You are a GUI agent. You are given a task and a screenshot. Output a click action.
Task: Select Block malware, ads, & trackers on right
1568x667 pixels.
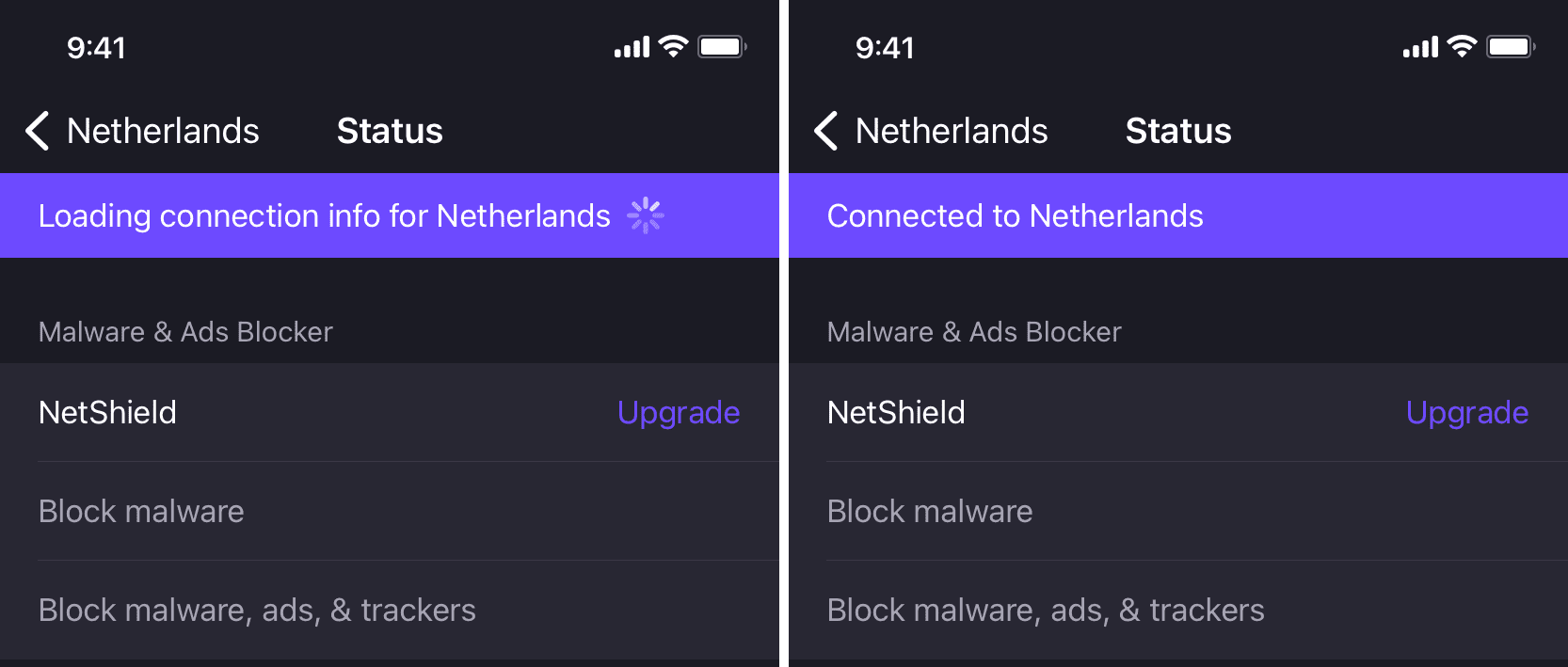(x=1178, y=610)
